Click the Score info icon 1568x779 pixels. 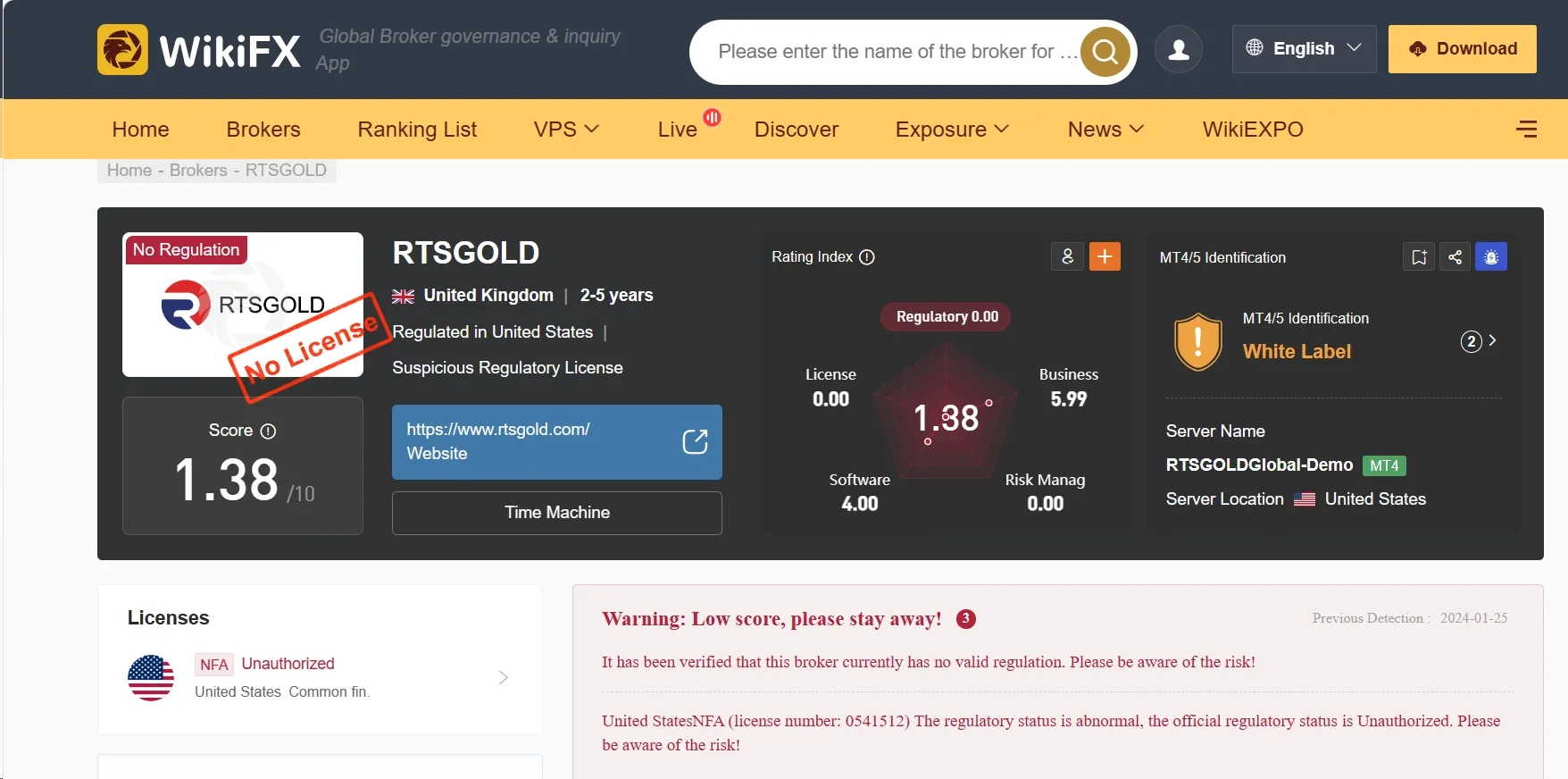coord(268,431)
